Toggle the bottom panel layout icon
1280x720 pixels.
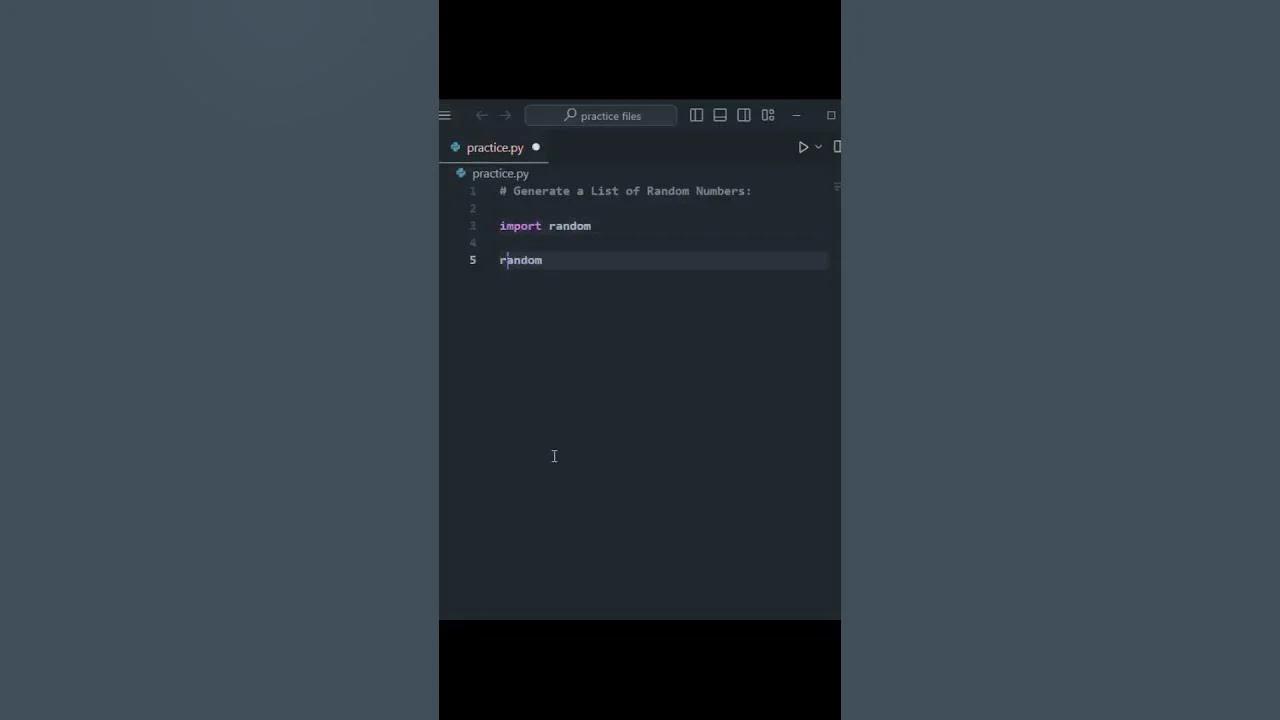[x=720, y=116]
